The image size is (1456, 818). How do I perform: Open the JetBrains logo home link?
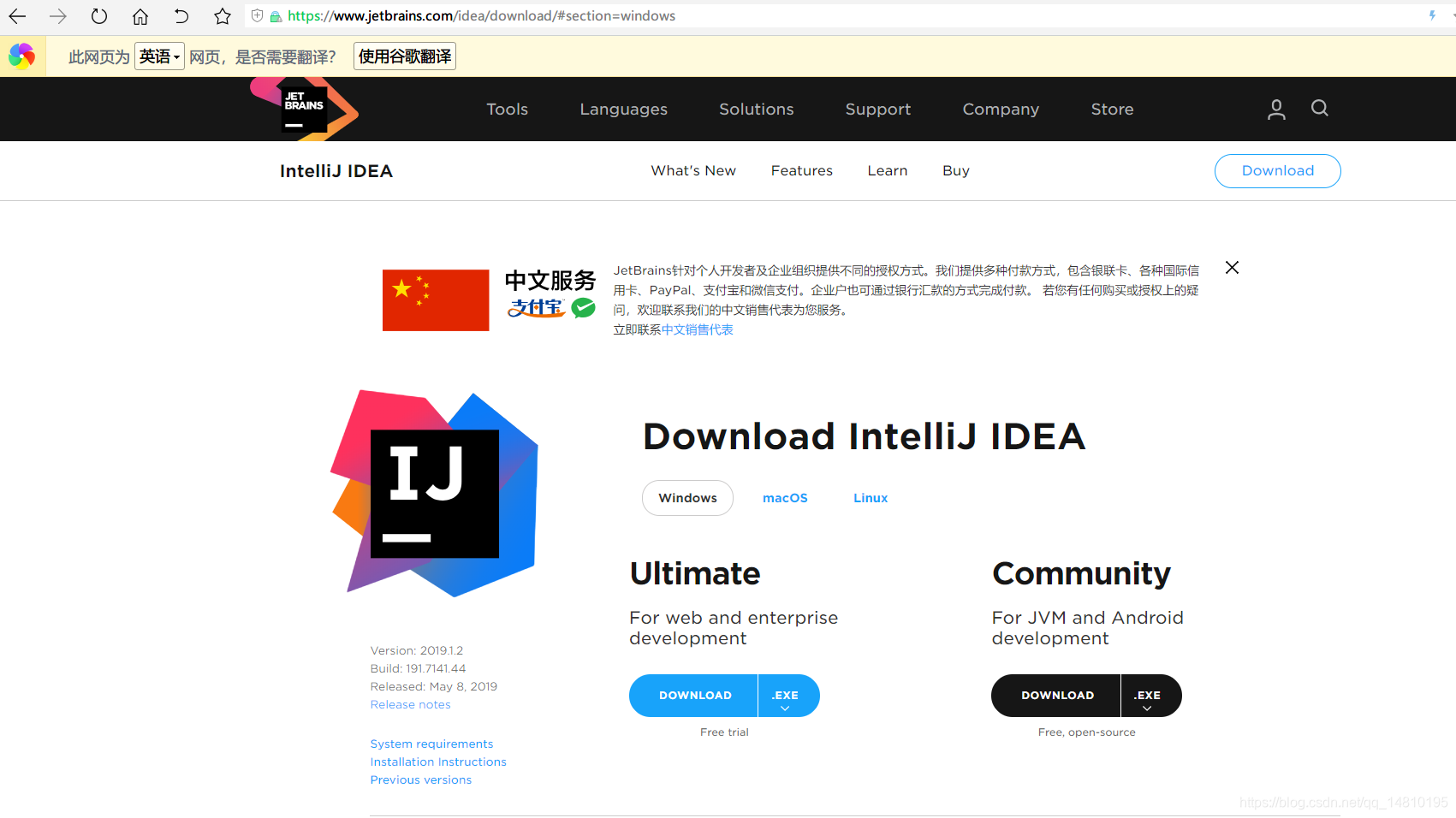point(304,109)
